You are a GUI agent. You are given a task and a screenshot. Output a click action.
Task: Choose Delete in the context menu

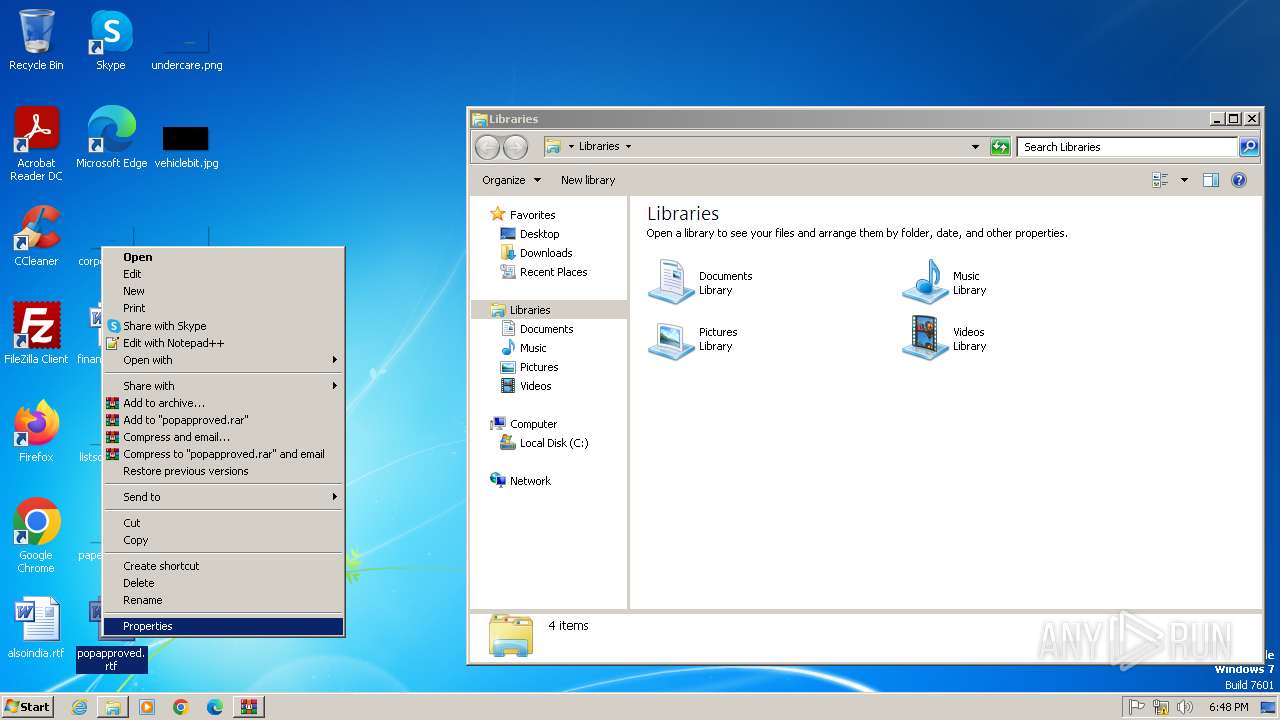(224, 583)
